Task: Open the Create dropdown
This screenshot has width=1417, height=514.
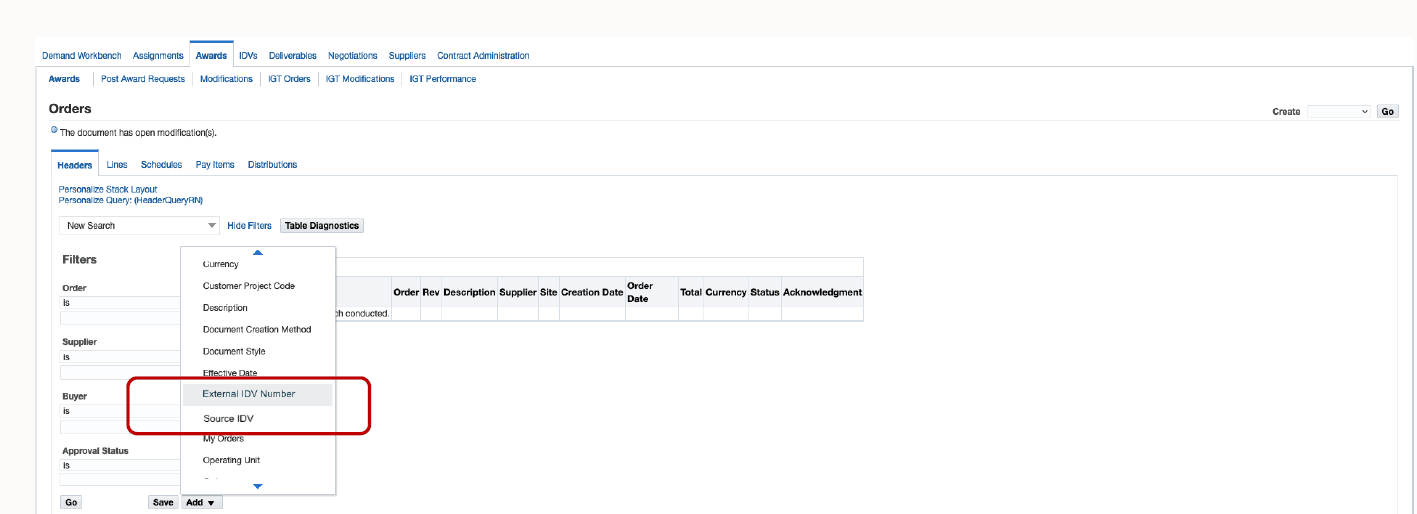Action: pos(1339,112)
